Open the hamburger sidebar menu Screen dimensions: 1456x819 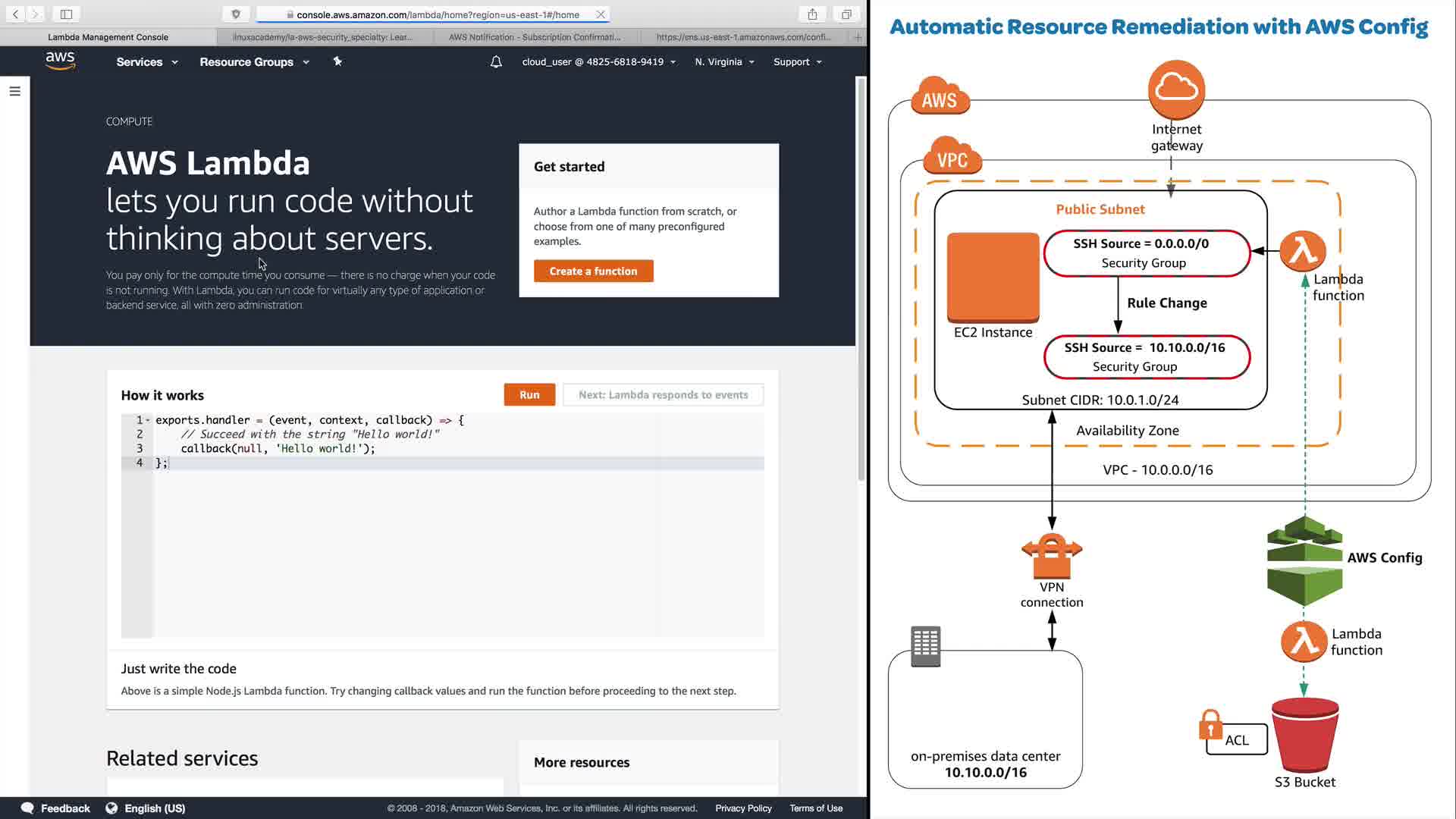[x=14, y=91]
